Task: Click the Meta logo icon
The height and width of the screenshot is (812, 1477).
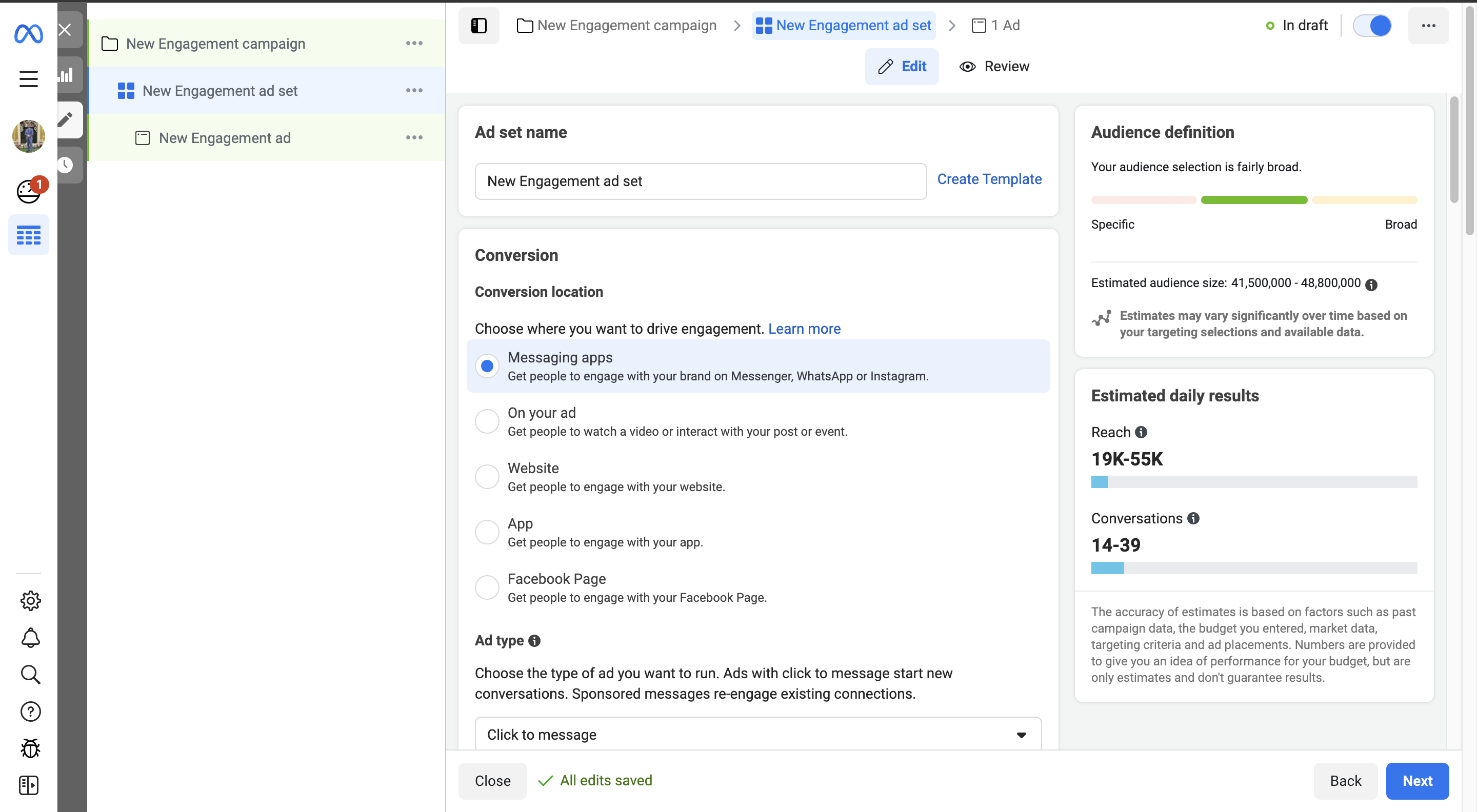Action: 28,34
